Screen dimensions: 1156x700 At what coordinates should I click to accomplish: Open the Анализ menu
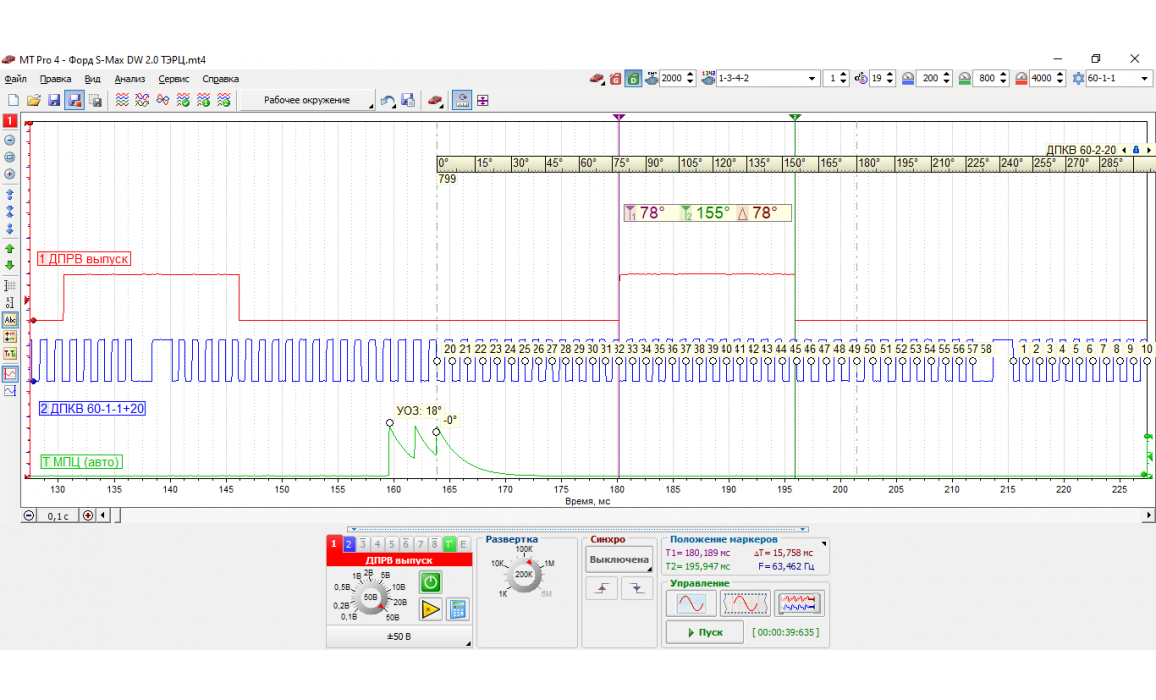[x=130, y=79]
